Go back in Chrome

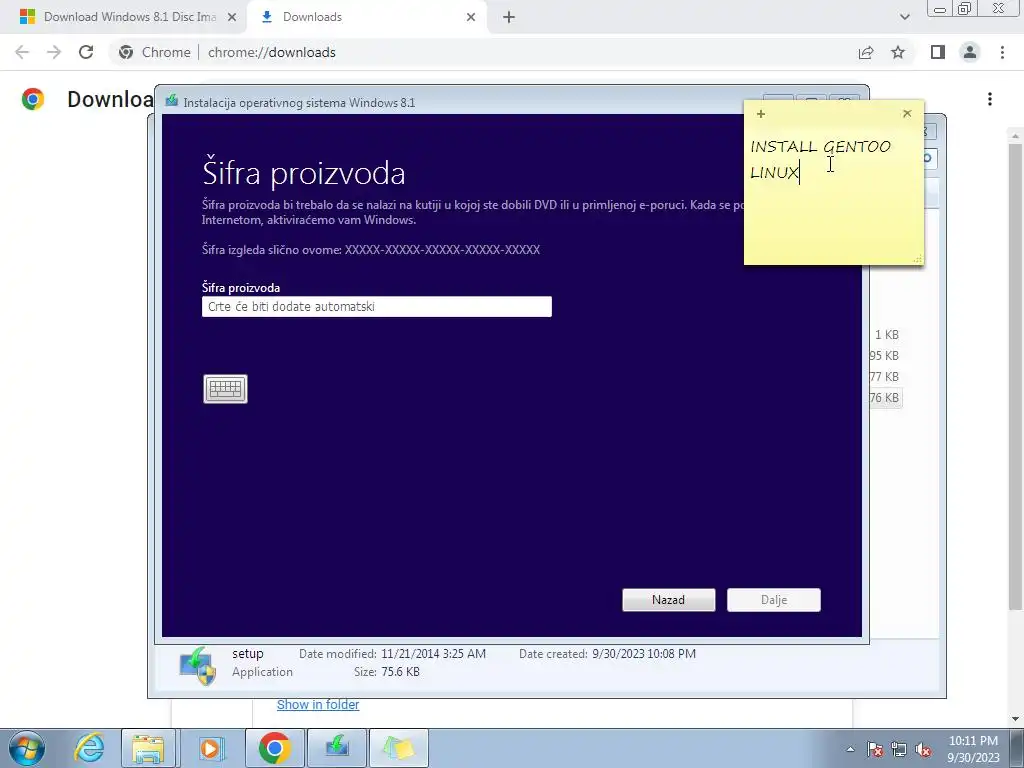(x=22, y=52)
